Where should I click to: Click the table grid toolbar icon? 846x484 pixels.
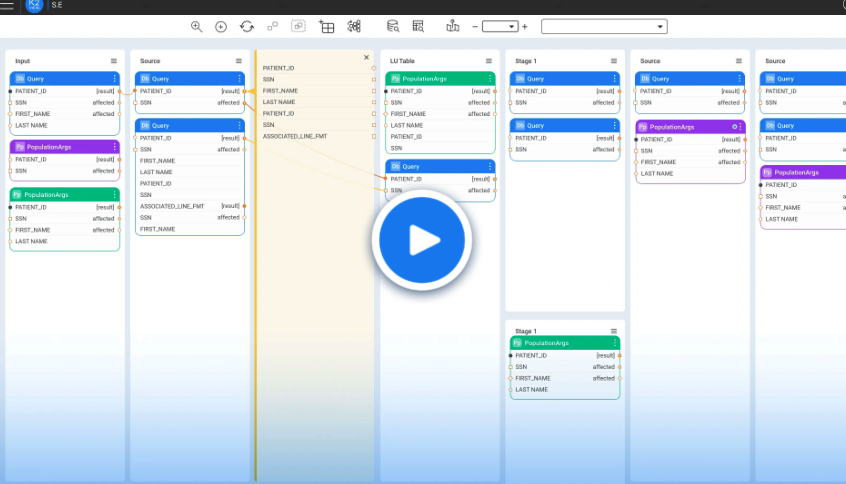(x=326, y=27)
